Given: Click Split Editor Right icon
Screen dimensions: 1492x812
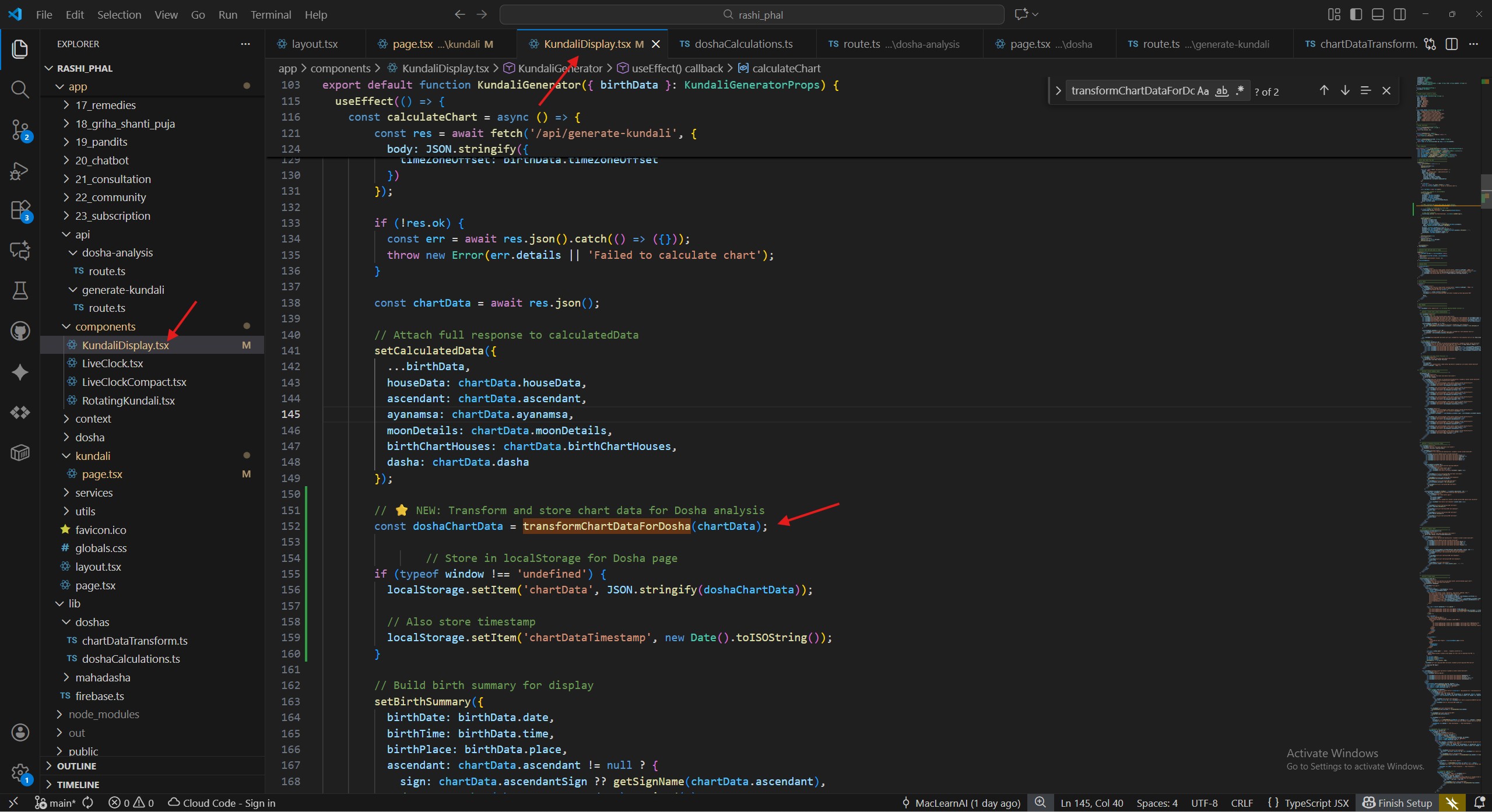Looking at the screenshot, I should coord(1451,44).
